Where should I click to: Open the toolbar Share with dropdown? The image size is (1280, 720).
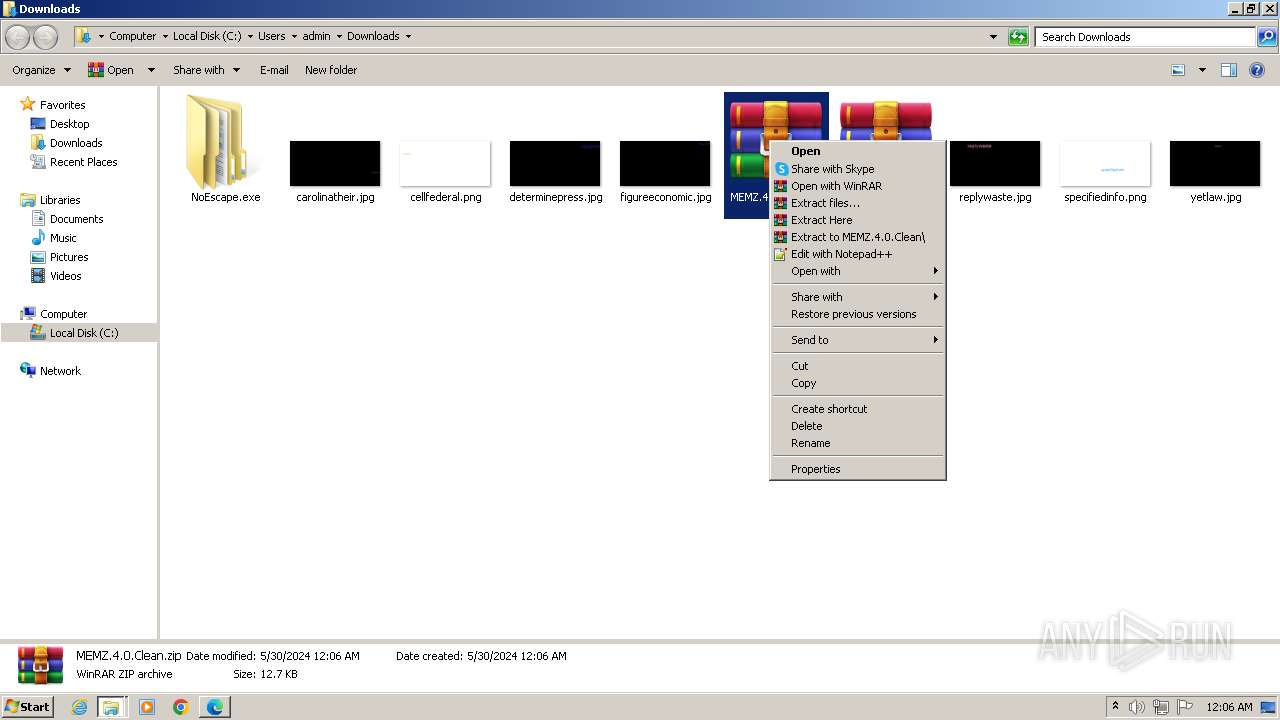206,70
